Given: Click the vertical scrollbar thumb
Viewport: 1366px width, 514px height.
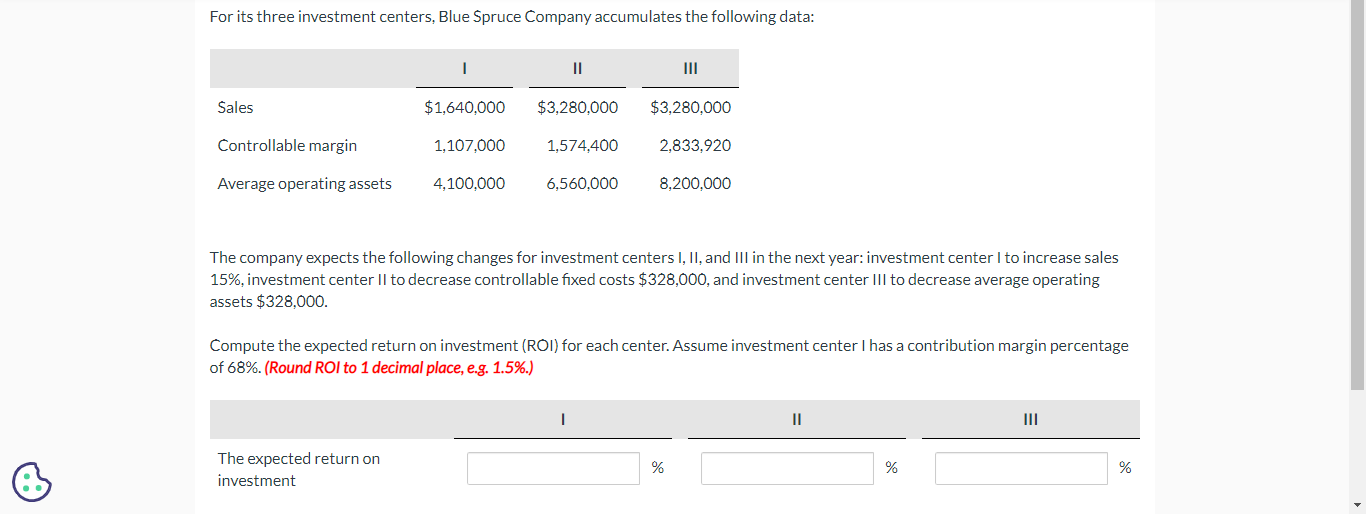Looking at the screenshot, I should [x=1357, y=195].
